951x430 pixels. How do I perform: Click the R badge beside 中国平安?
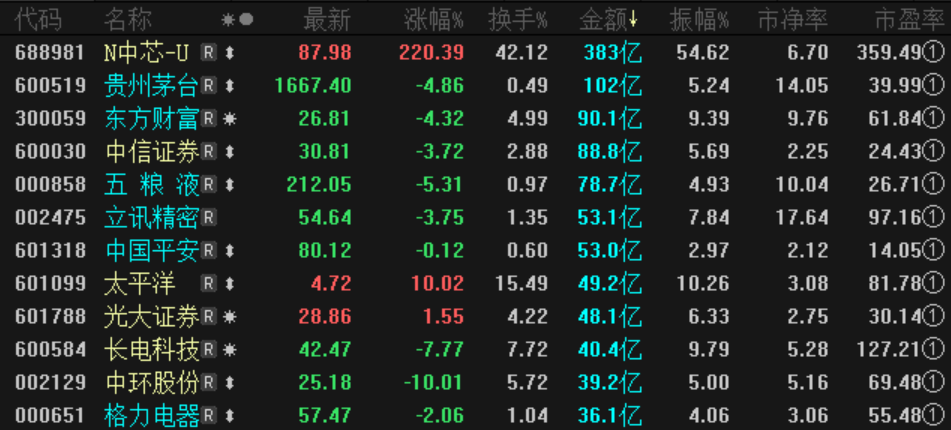209,250
